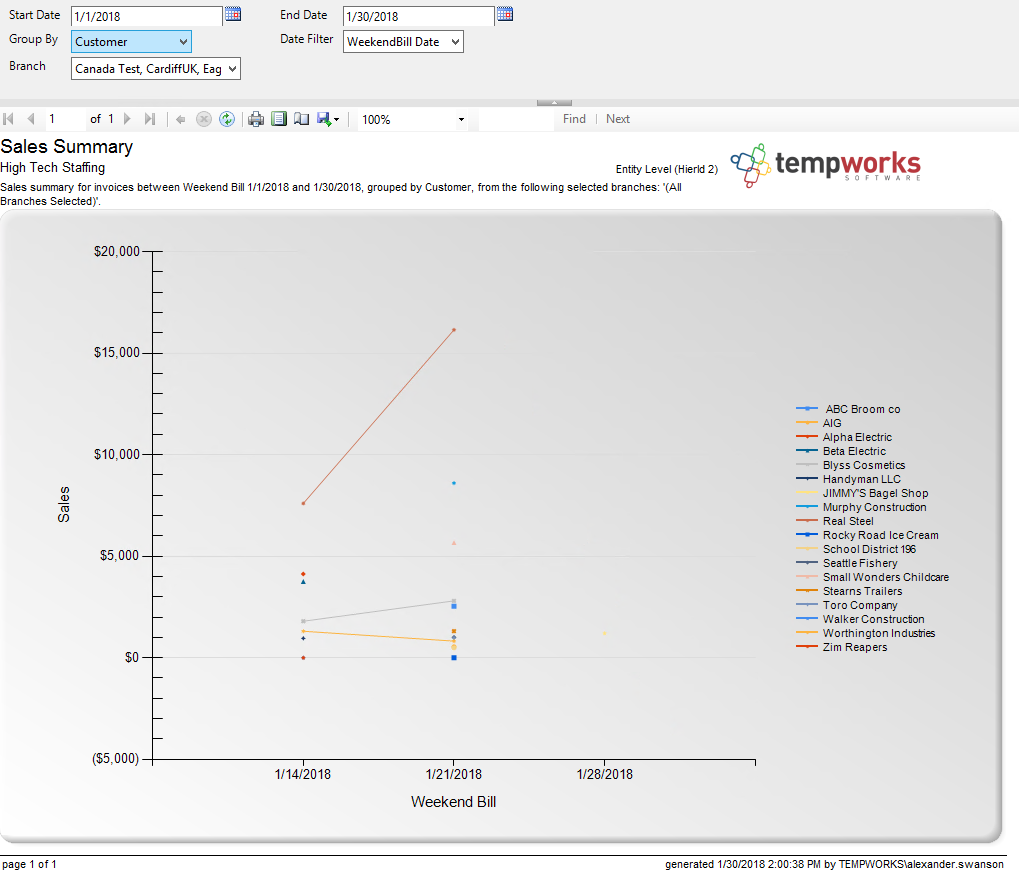Switch to print layout view
The image size is (1019, 875).
(x=279, y=119)
